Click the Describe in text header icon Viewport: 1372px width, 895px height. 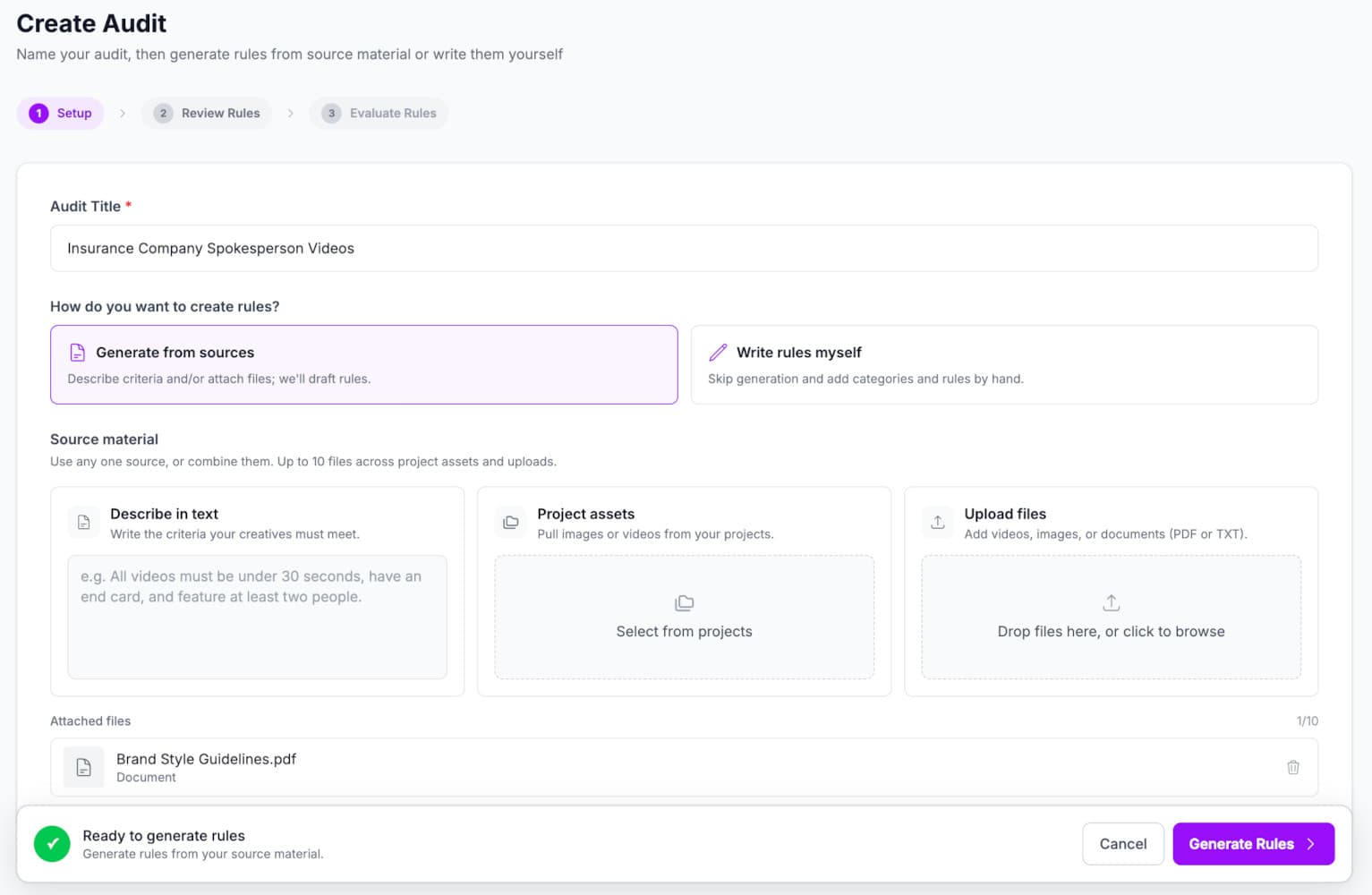(83, 522)
